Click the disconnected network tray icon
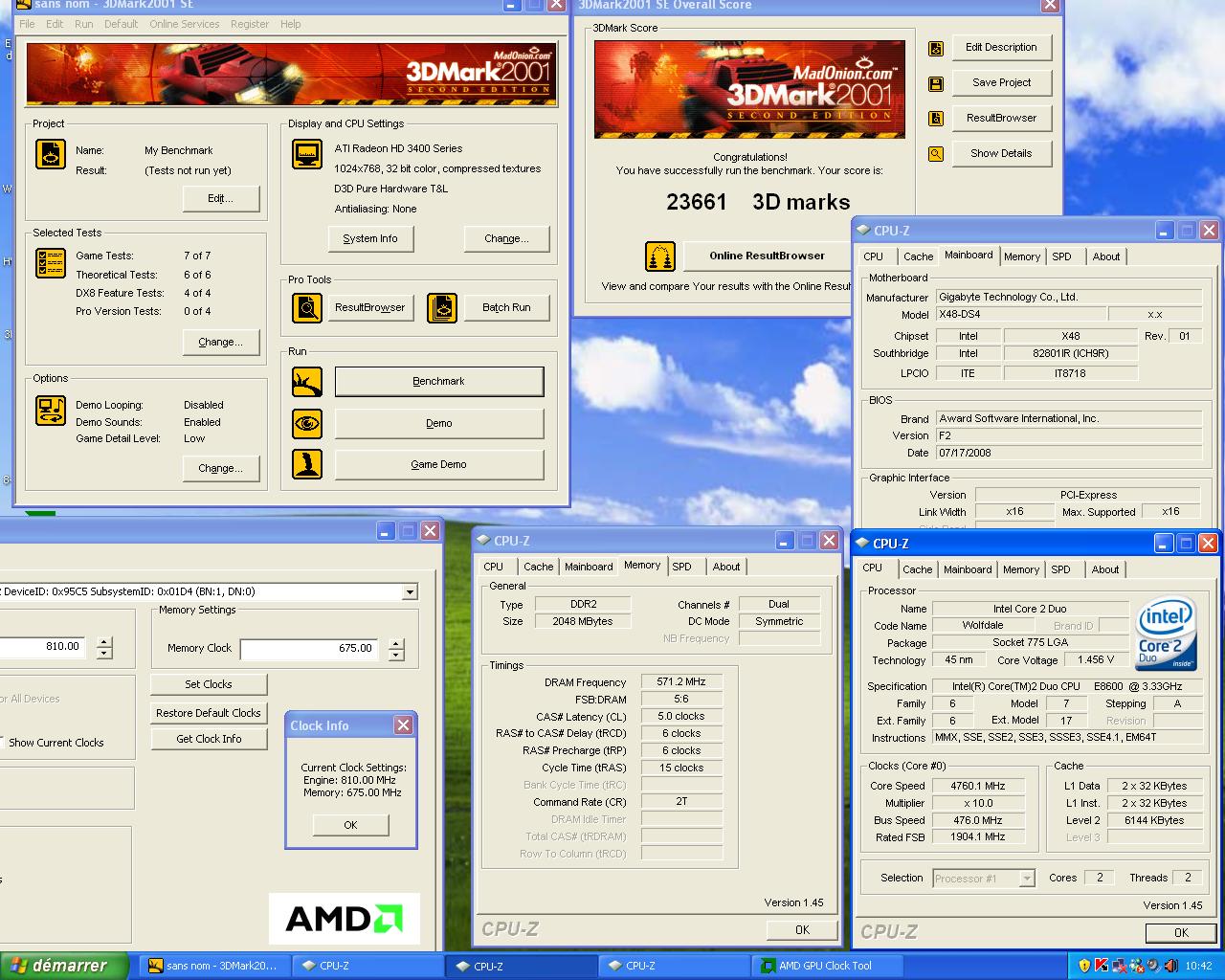1225x980 pixels. point(1119,966)
